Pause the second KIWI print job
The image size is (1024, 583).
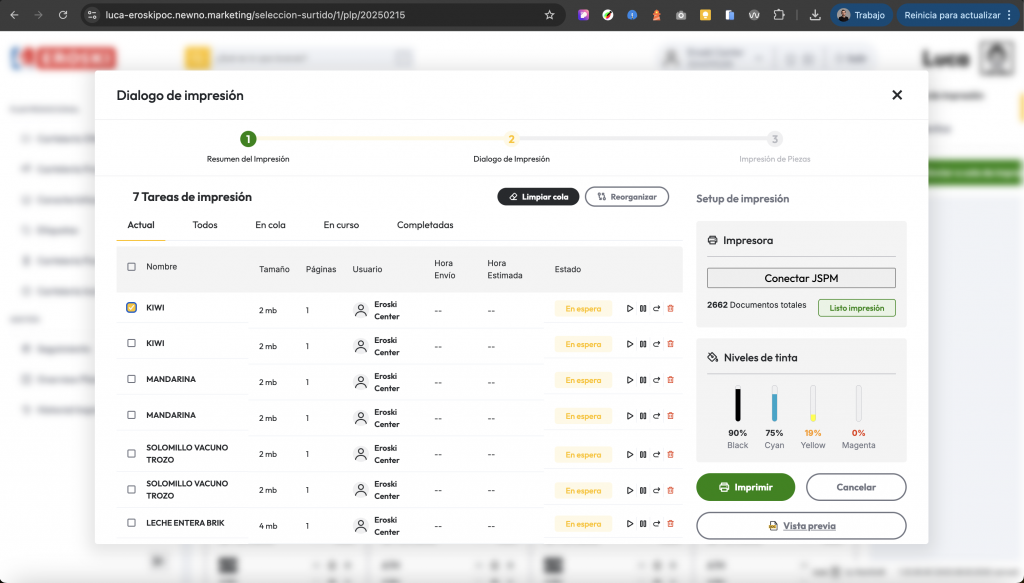[643, 344]
